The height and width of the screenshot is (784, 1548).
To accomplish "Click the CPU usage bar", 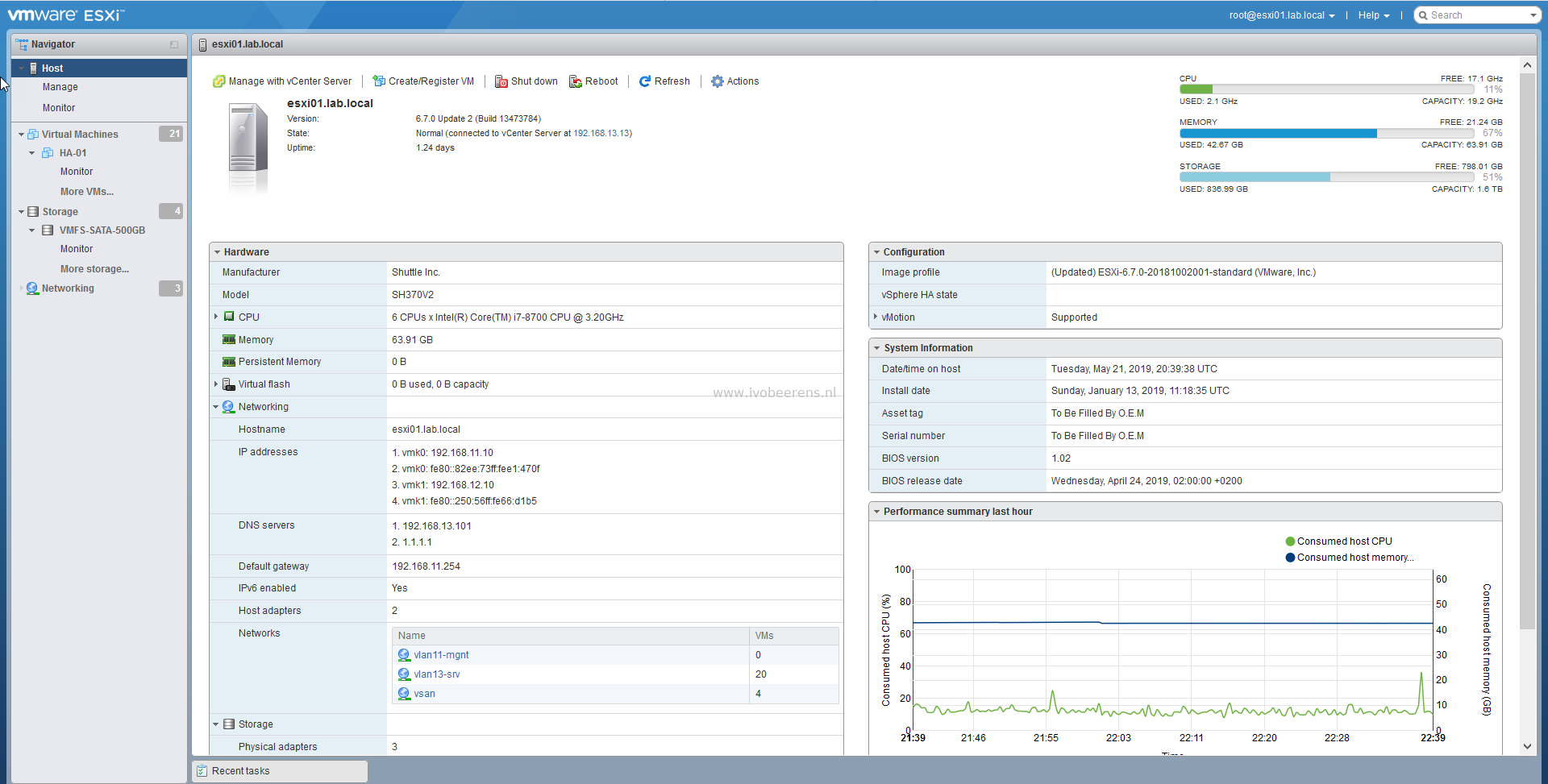I will tap(1326, 89).
